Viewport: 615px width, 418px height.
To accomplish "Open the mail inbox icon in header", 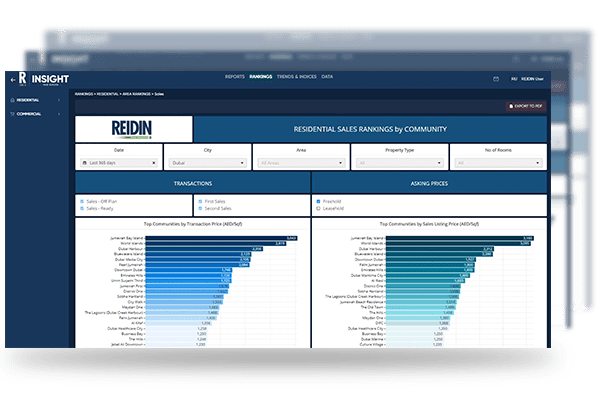I will (496, 79).
